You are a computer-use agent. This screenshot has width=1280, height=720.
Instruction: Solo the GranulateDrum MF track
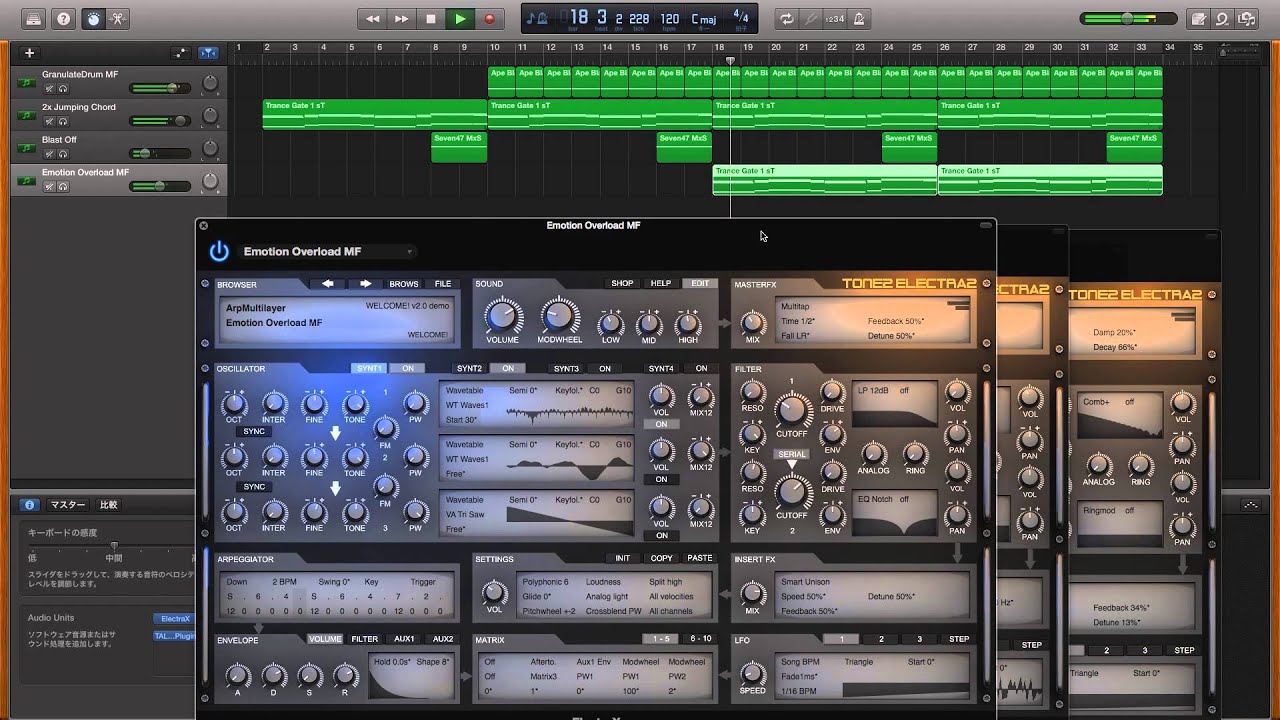(x=63, y=89)
